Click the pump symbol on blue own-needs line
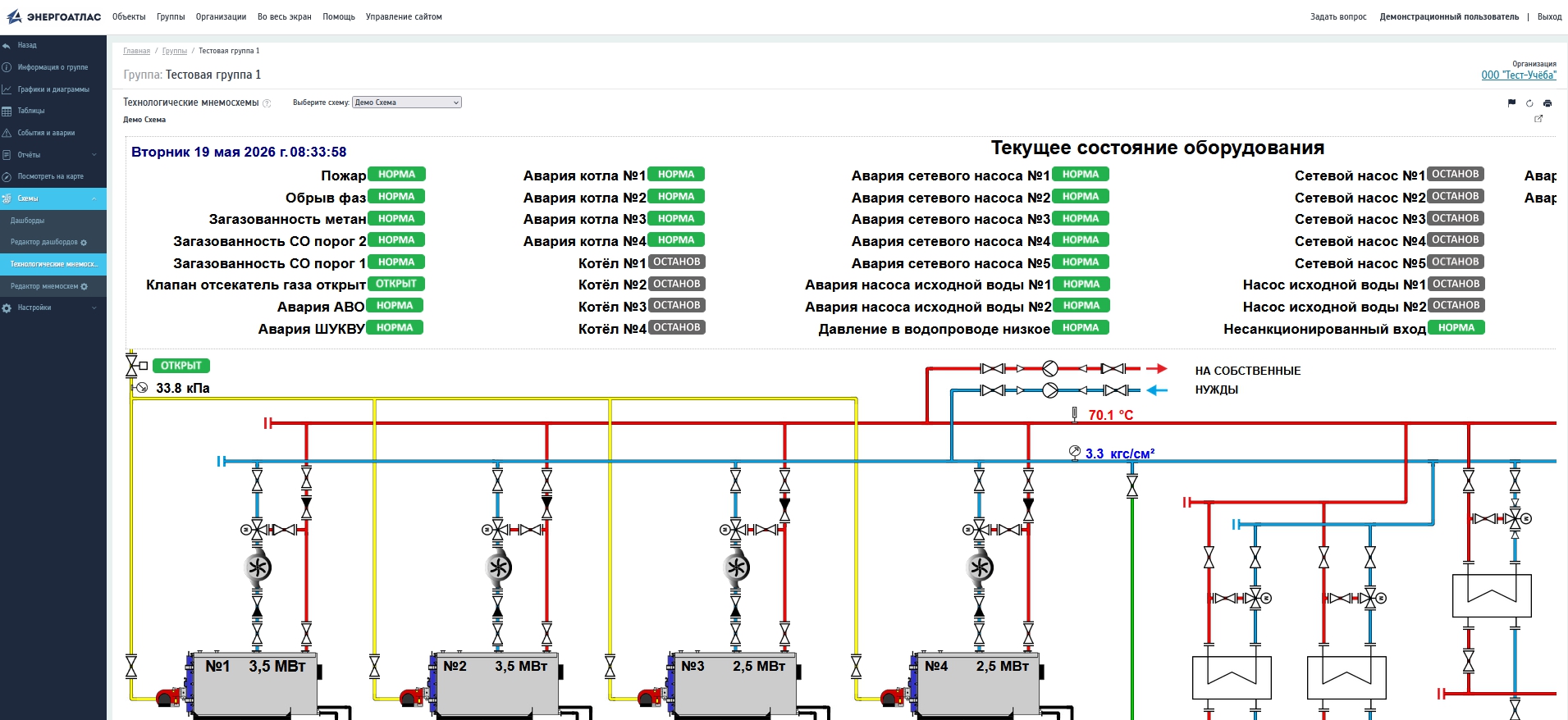This screenshot has width=1568, height=720. [1050, 390]
